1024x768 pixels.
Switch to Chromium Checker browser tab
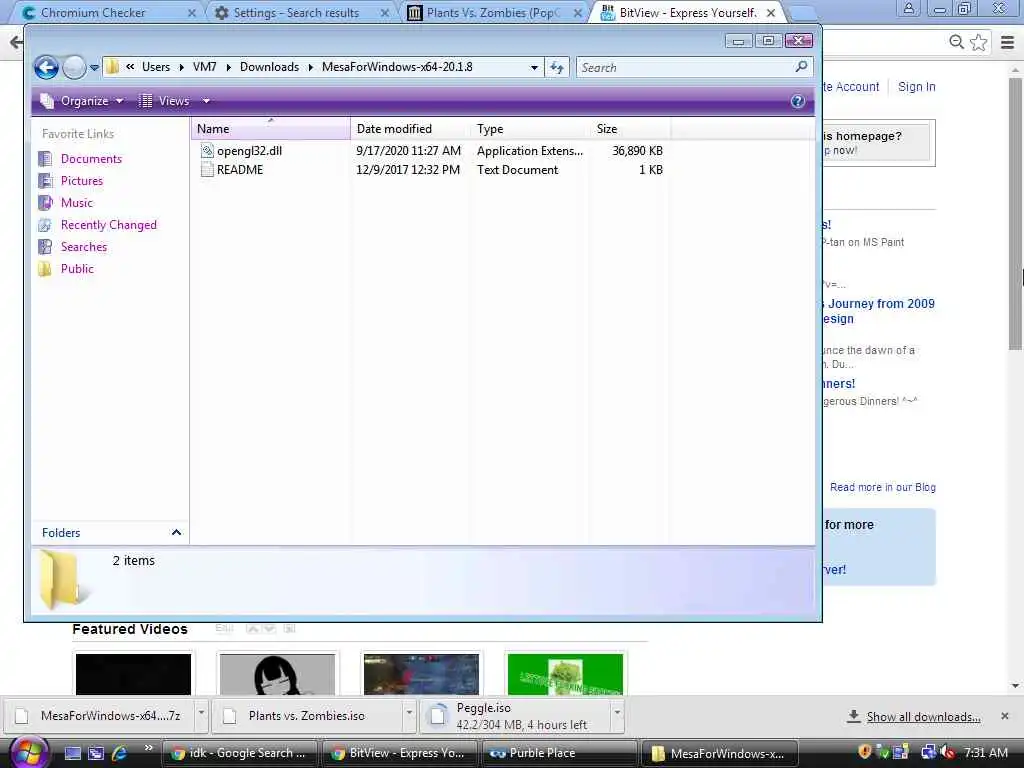[104, 12]
